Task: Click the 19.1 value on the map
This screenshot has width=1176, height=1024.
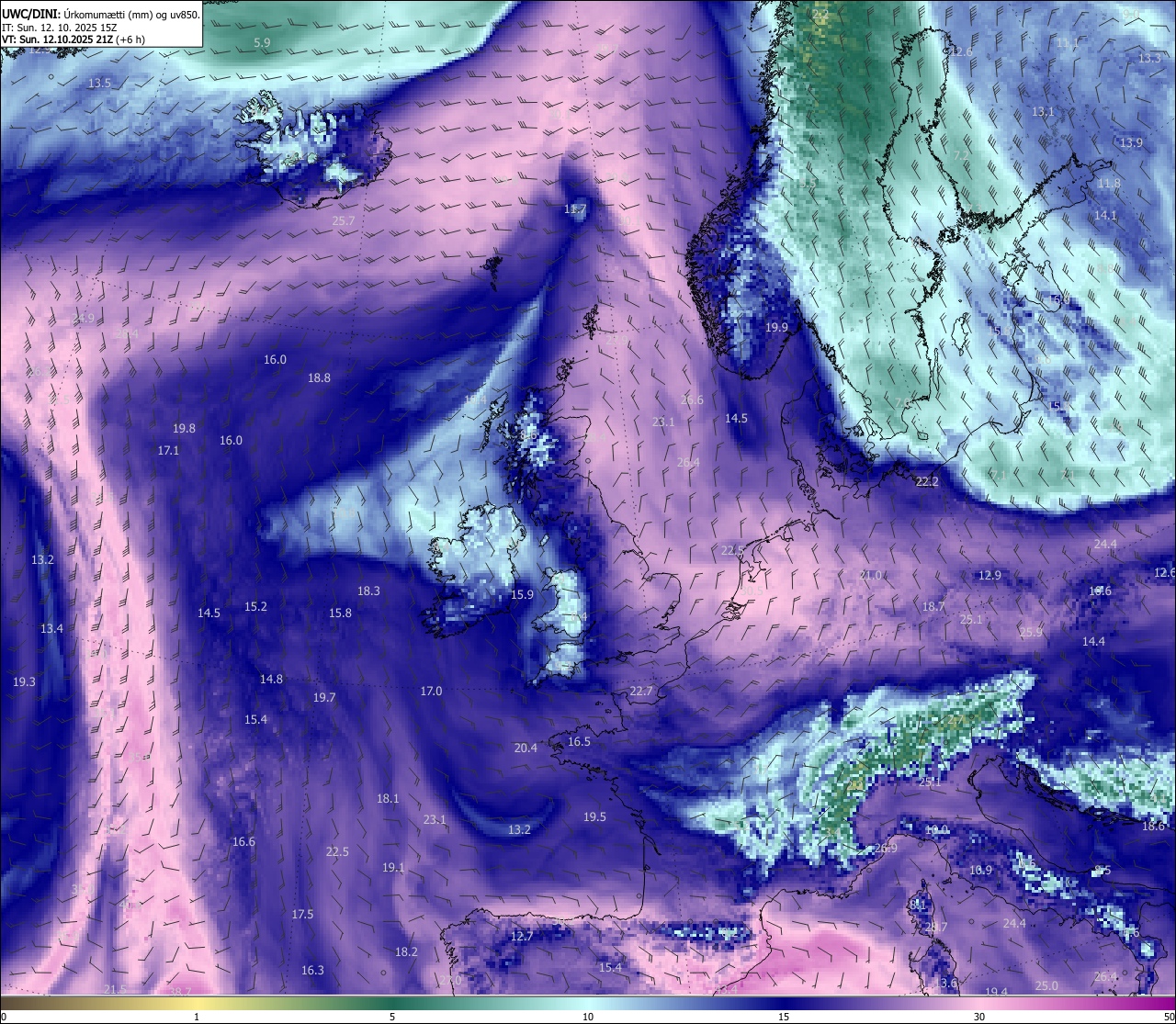Action: coord(393,867)
